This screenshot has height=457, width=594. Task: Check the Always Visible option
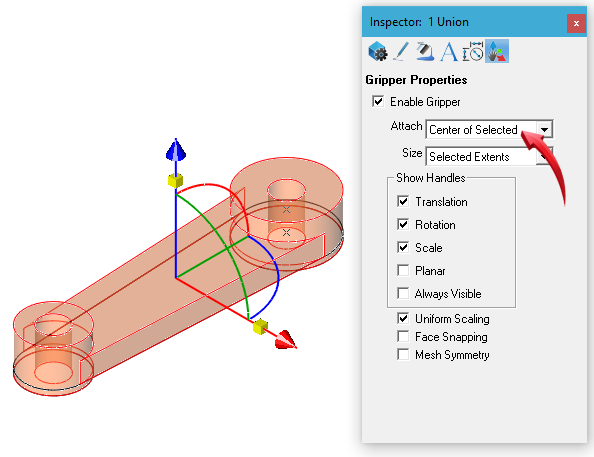[403, 294]
